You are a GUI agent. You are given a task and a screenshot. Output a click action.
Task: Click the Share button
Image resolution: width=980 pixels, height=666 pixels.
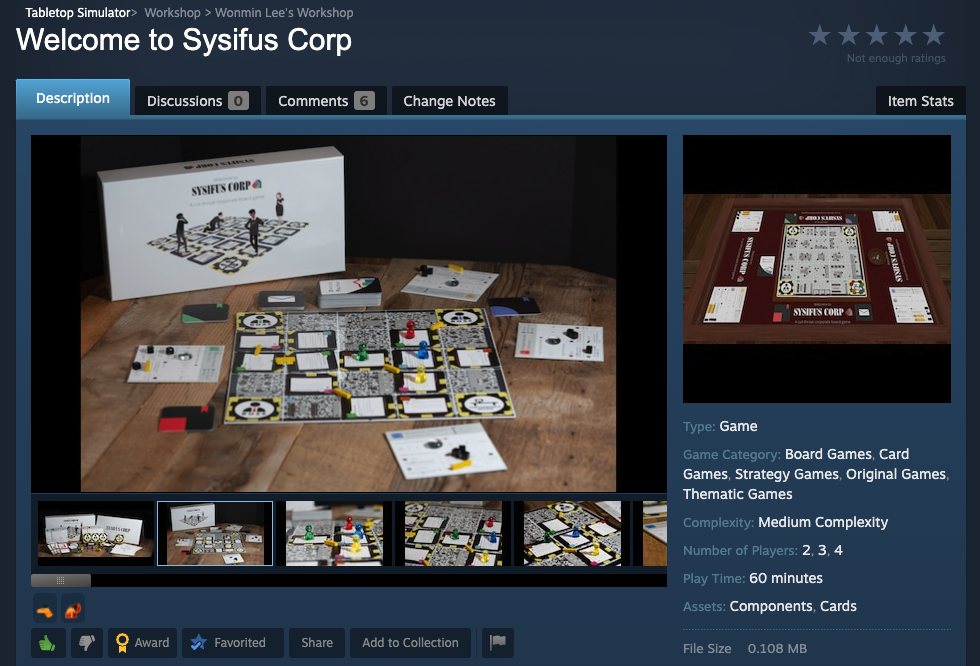(x=317, y=643)
